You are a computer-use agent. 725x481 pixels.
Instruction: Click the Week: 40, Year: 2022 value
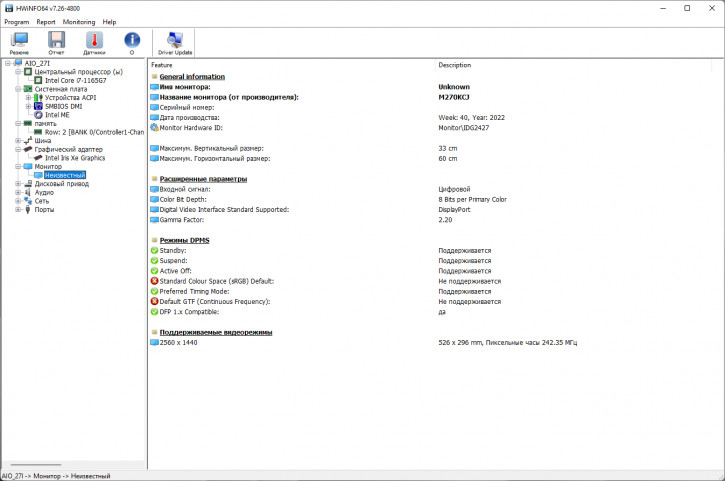pyautogui.click(x=471, y=117)
